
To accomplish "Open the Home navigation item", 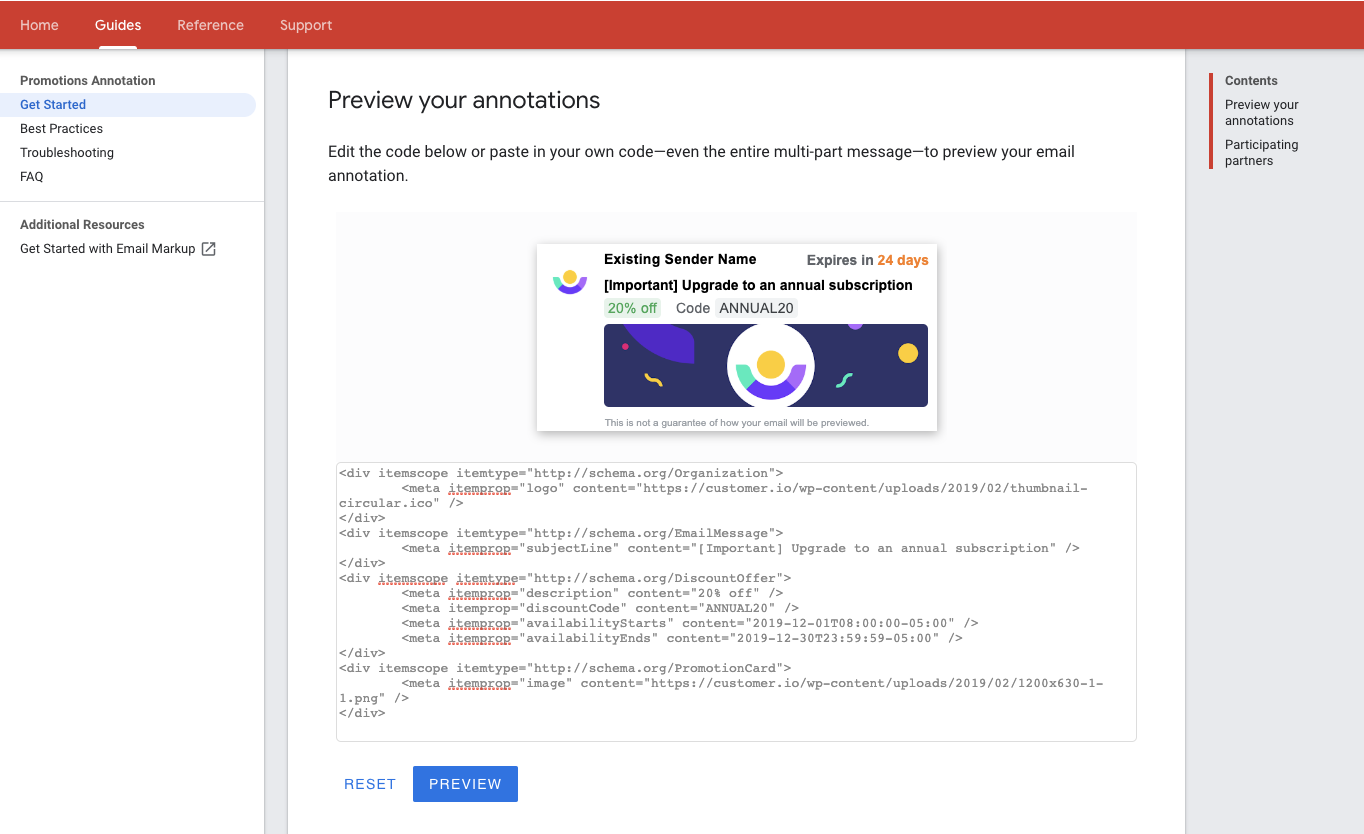I will [39, 25].
